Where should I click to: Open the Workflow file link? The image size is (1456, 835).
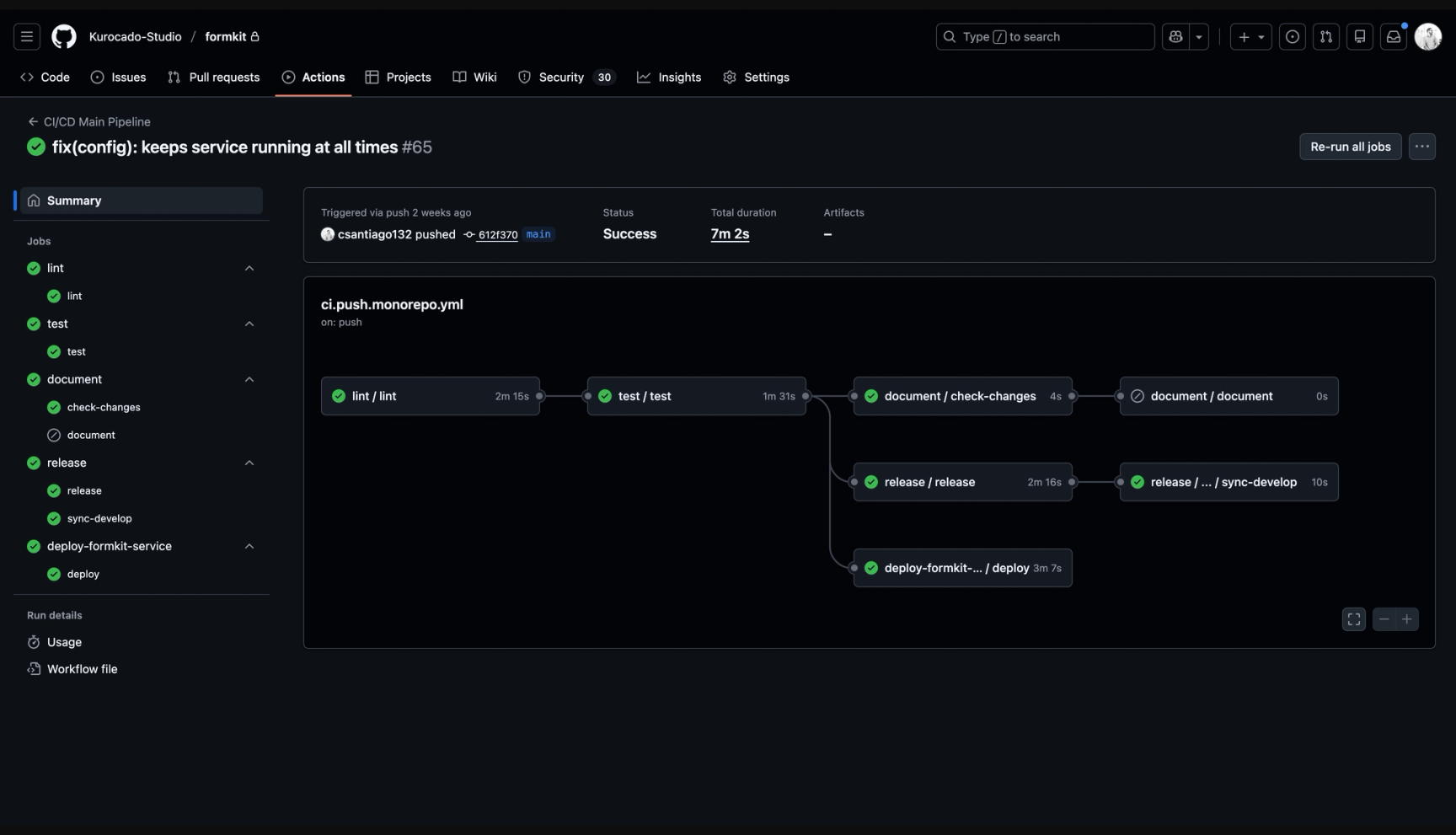(82, 669)
